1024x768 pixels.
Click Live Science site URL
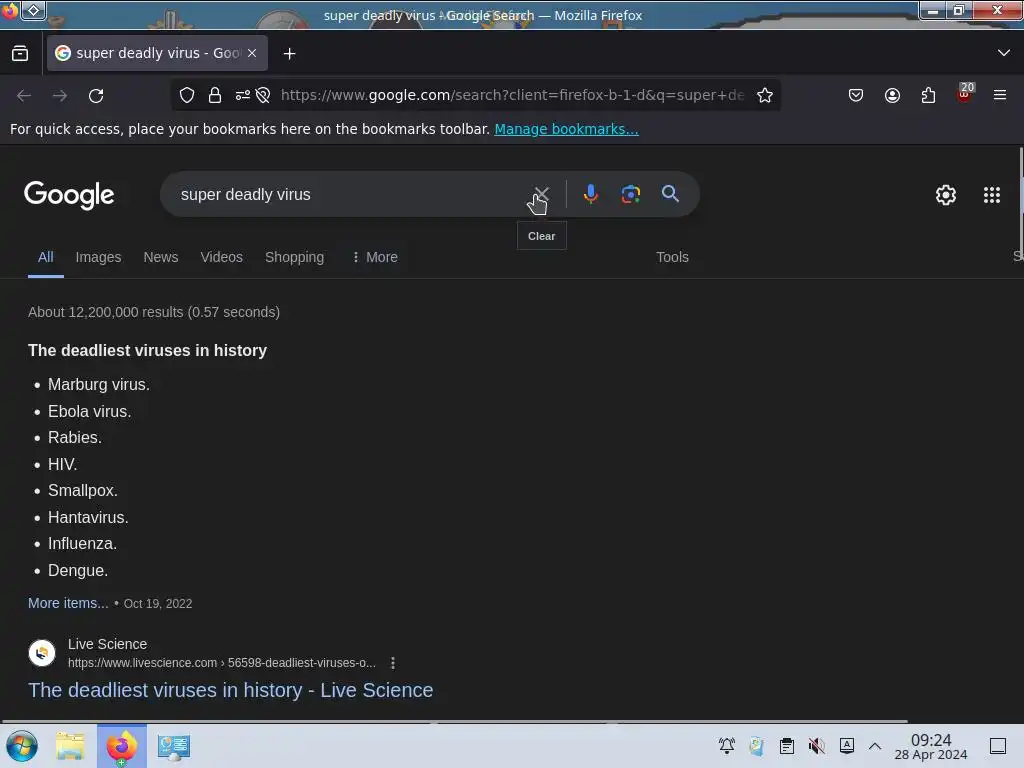pos(221,663)
